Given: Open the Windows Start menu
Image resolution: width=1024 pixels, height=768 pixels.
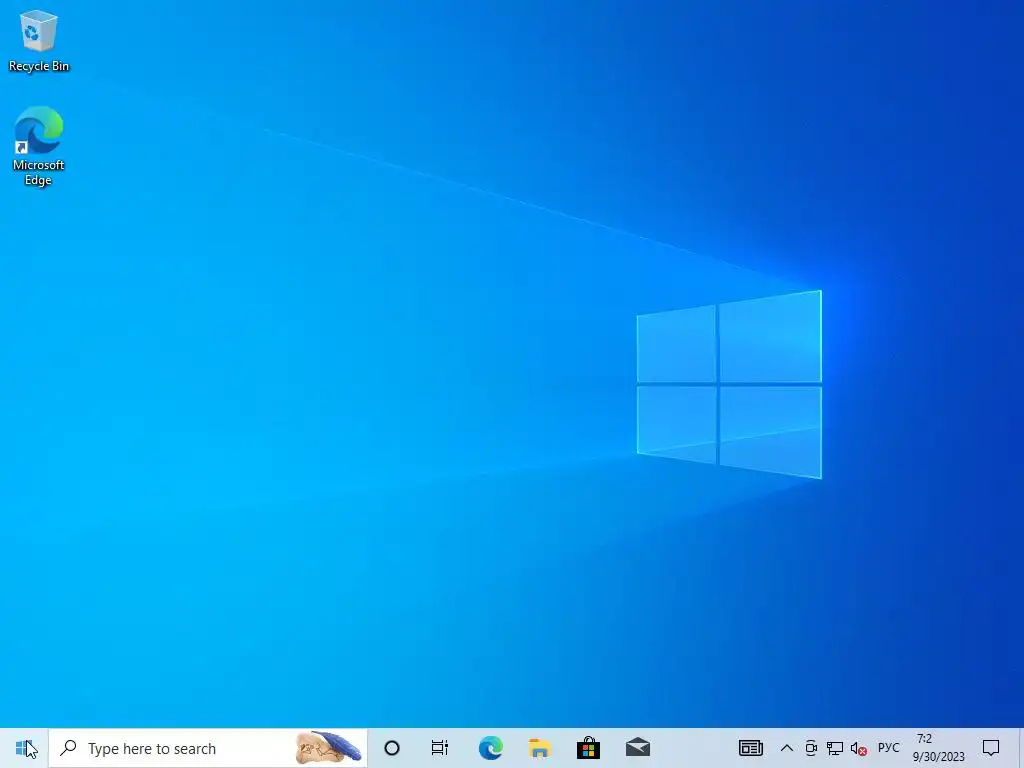Looking at the screenshot, I should click(x=24, y=748).
